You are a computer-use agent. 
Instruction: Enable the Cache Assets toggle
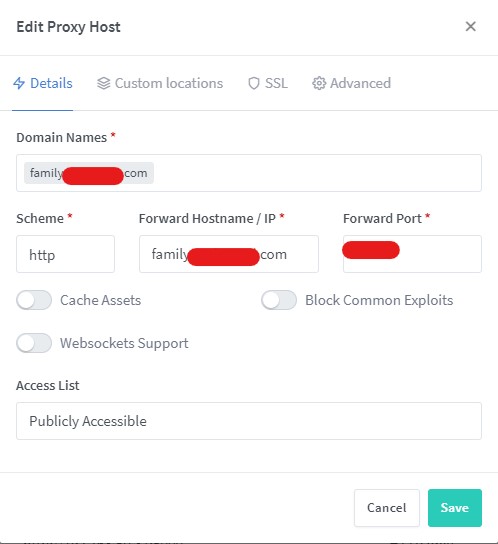(x=34, y=300)
